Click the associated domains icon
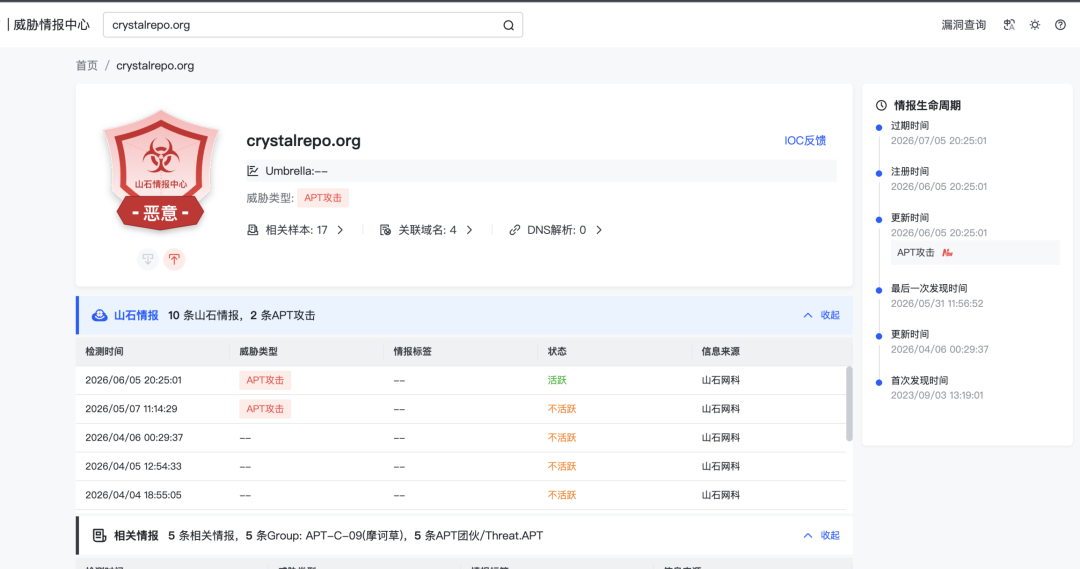1080x569 pixels. point(385,230)
